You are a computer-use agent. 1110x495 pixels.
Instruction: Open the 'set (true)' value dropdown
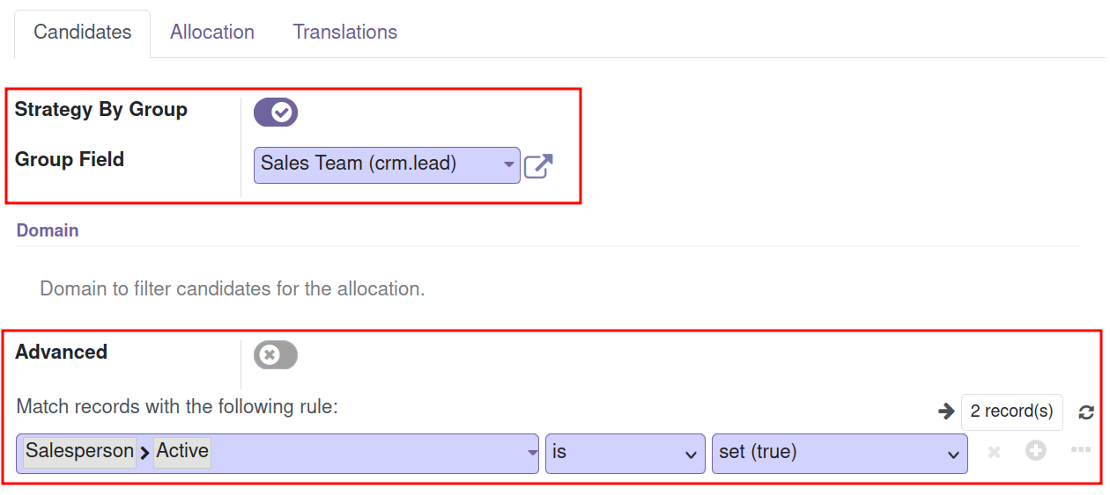pos(840,453)
